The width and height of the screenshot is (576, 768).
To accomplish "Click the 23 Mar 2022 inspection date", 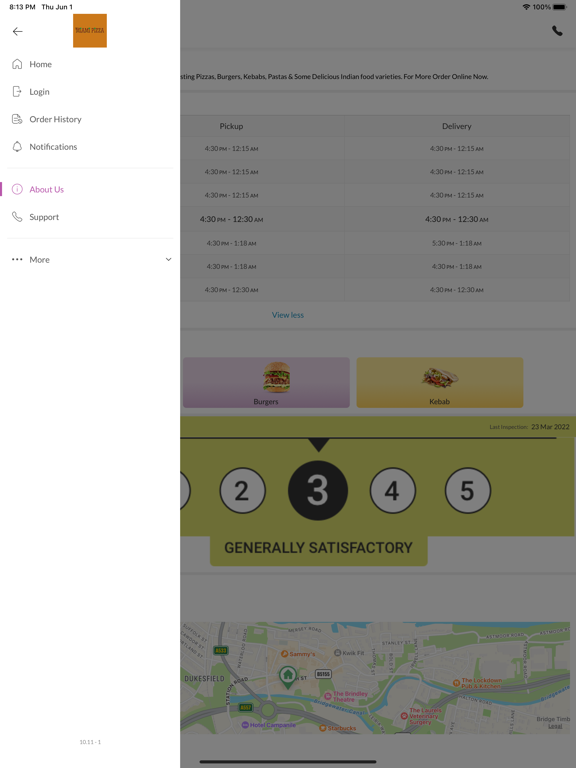I will (550, 427).
